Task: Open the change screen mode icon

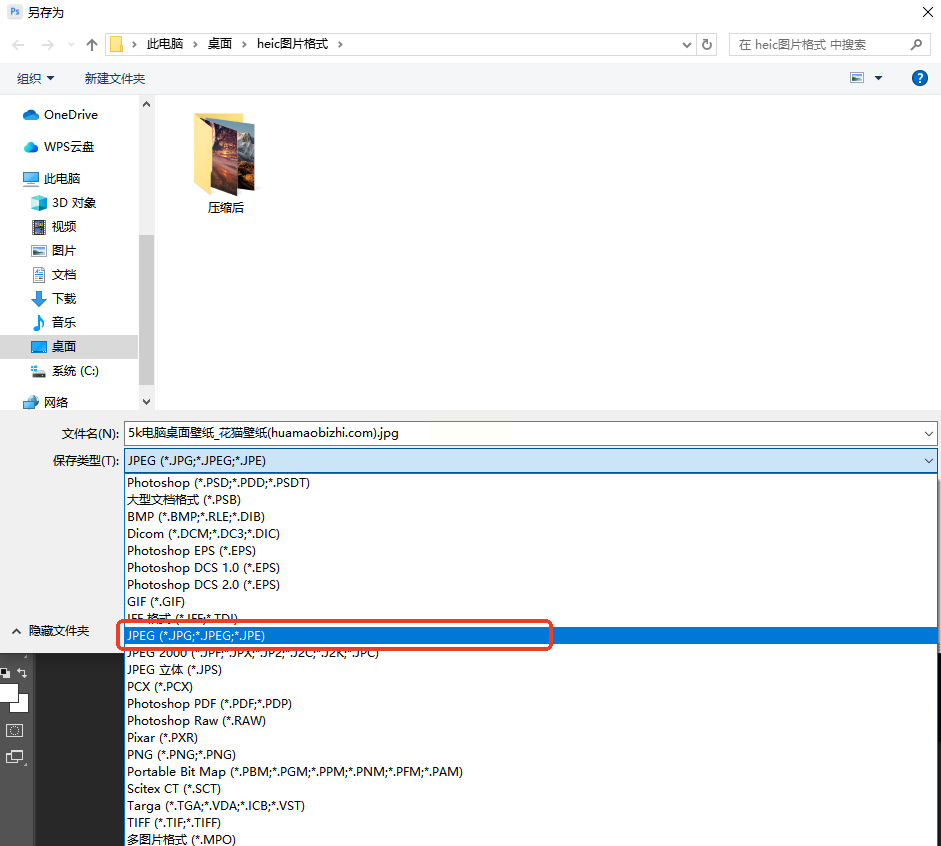Action: point(14,757)
